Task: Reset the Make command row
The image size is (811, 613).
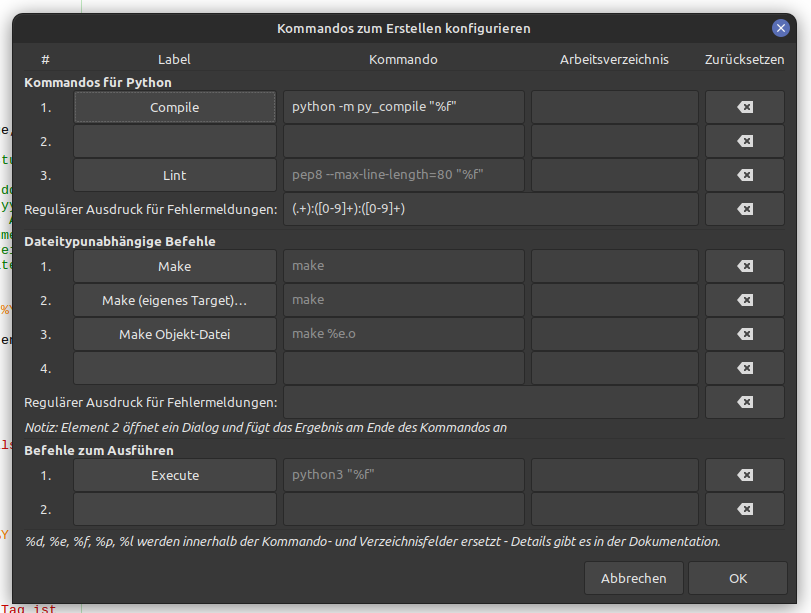Action: 744,266
